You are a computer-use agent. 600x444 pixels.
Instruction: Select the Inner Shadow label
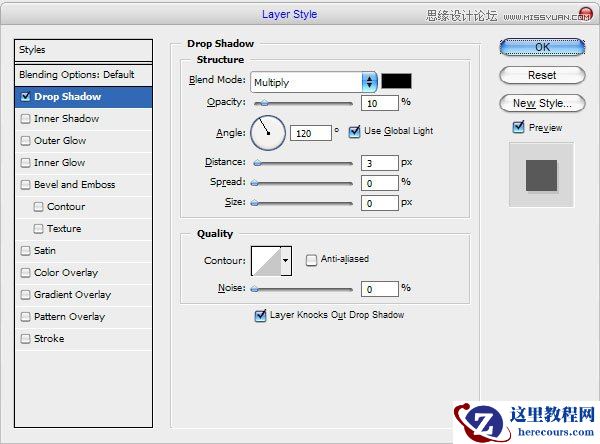pos(67,119)
